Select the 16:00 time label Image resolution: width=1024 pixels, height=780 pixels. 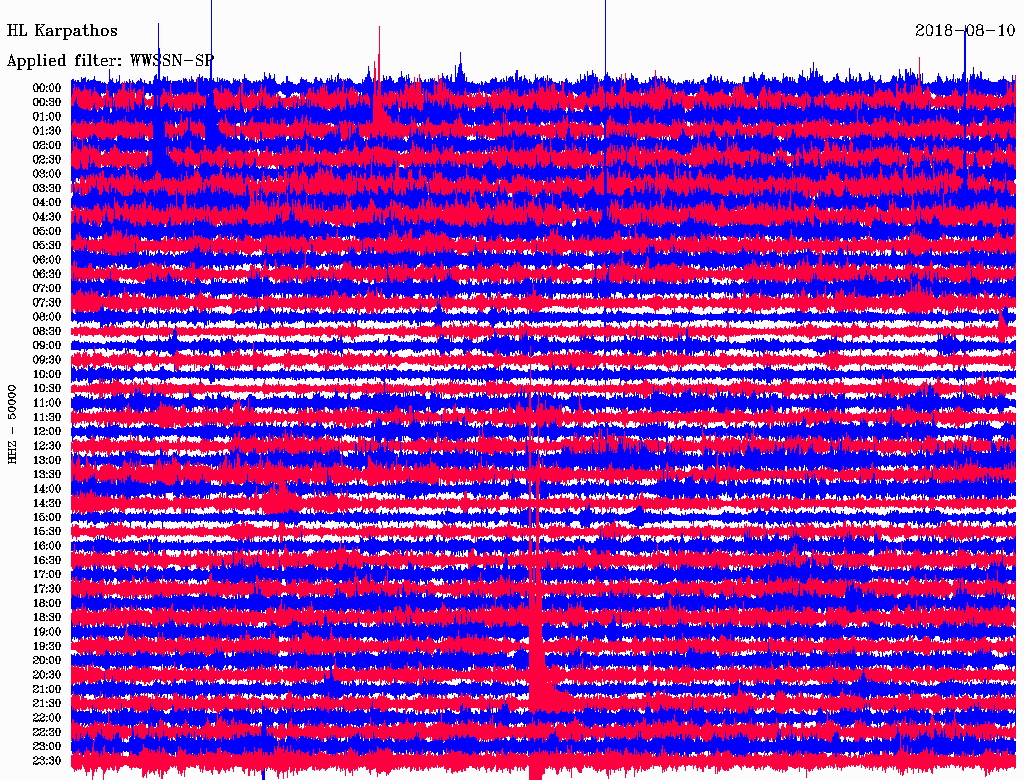pyautogui.click(x=47, y=546)
